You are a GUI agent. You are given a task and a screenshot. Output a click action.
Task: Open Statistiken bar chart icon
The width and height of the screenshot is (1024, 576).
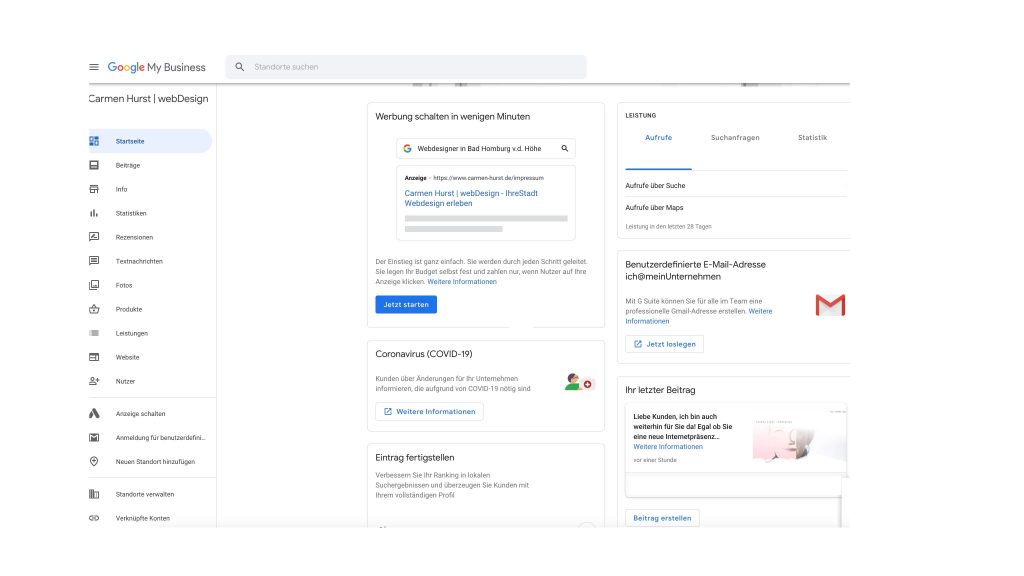94,214
